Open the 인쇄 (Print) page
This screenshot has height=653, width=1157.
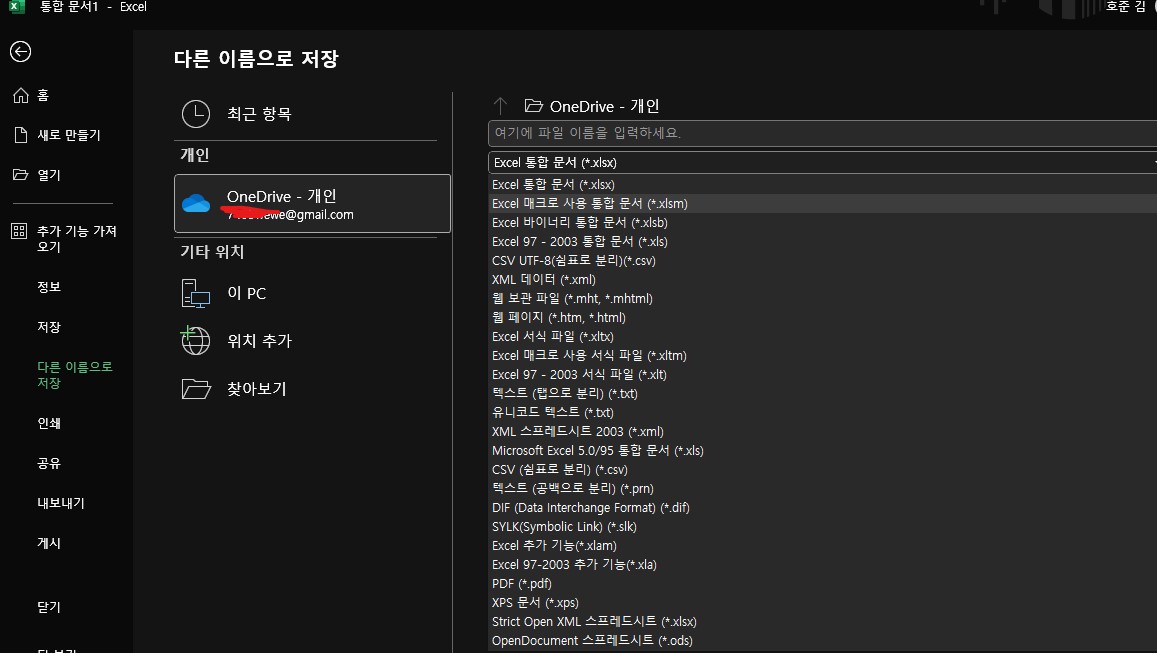(49, 423)
